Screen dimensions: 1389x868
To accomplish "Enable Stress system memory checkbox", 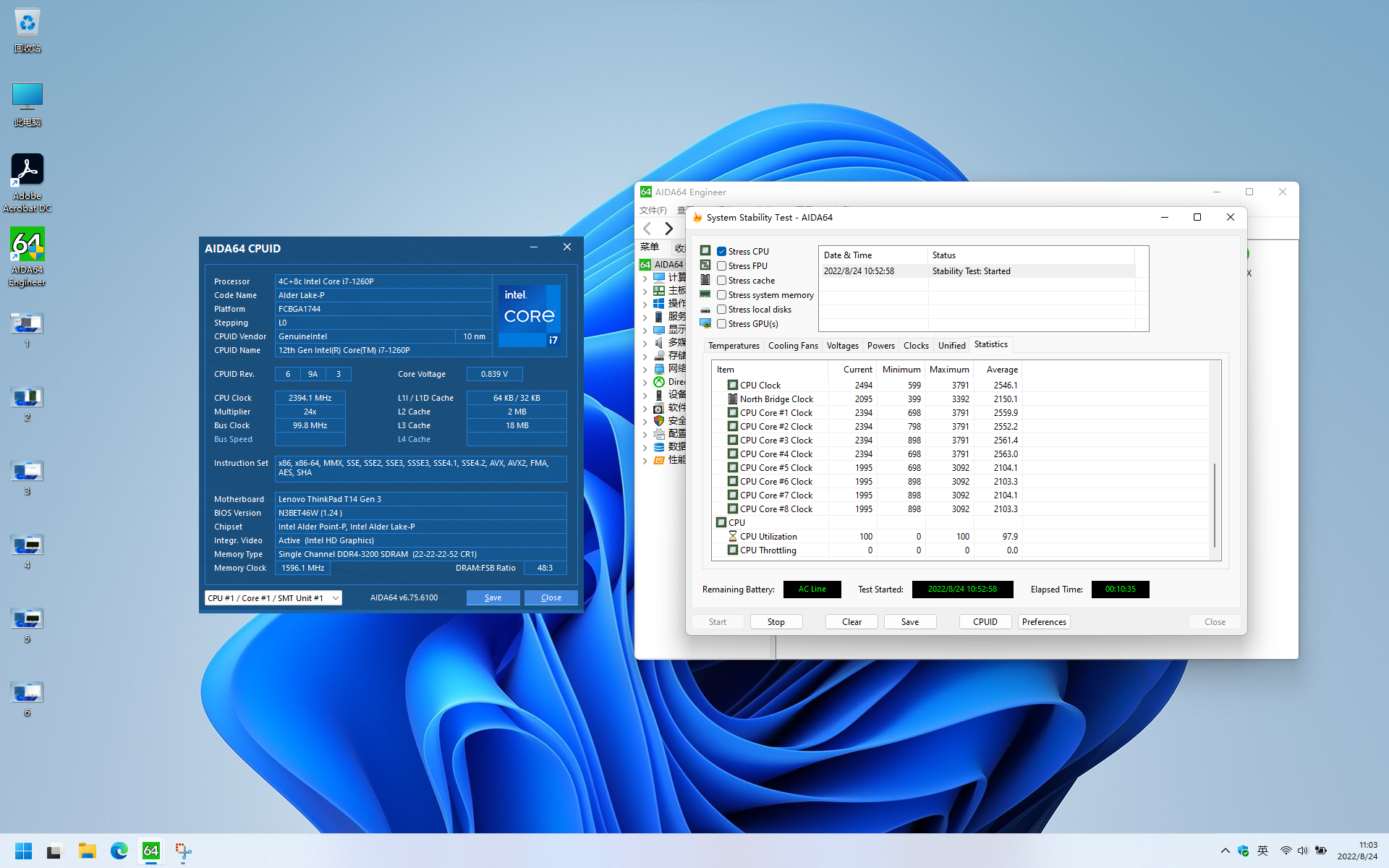I will (x=721, y=295).
